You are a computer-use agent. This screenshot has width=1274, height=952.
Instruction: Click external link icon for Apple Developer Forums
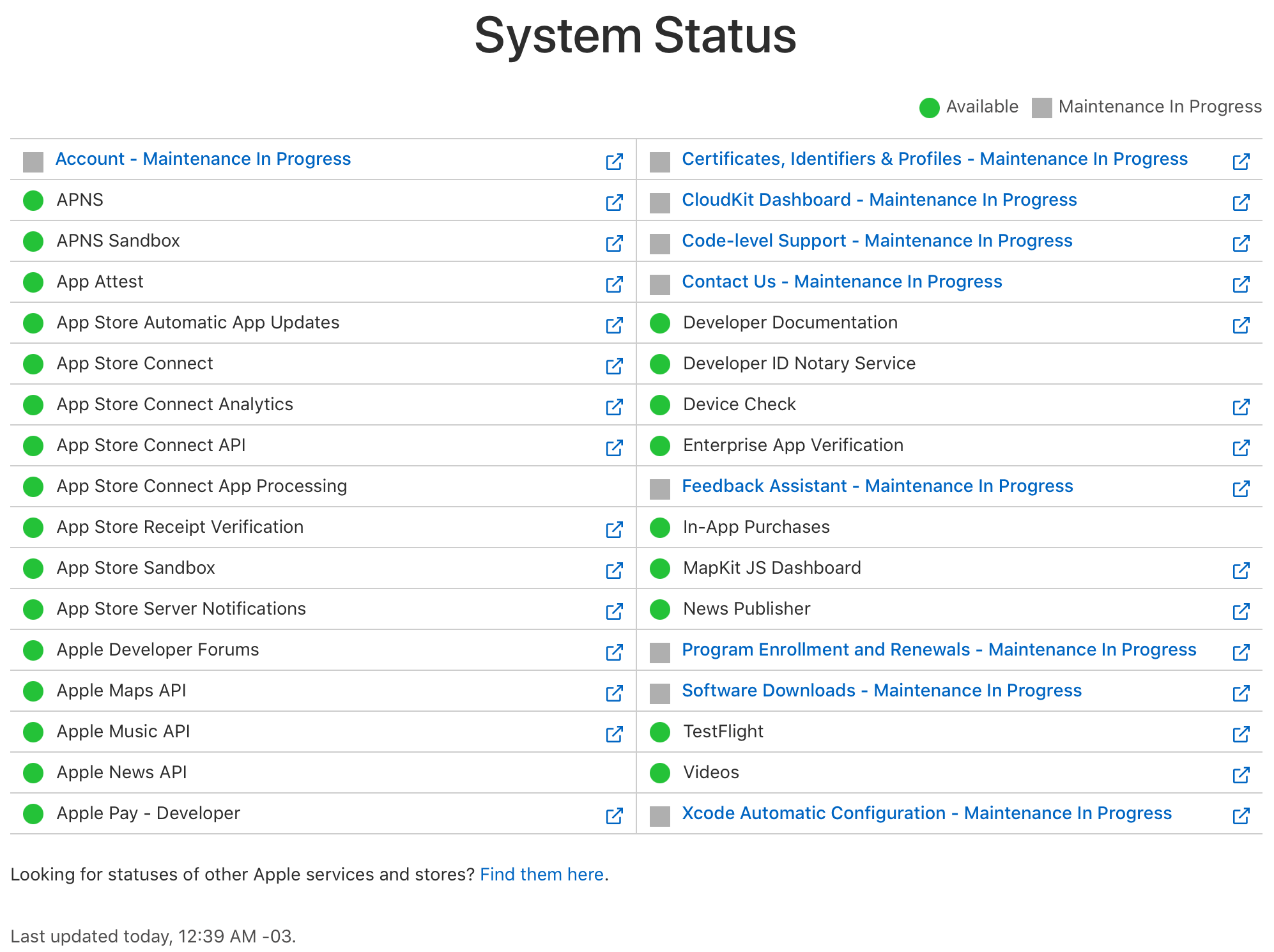point(614,652)
